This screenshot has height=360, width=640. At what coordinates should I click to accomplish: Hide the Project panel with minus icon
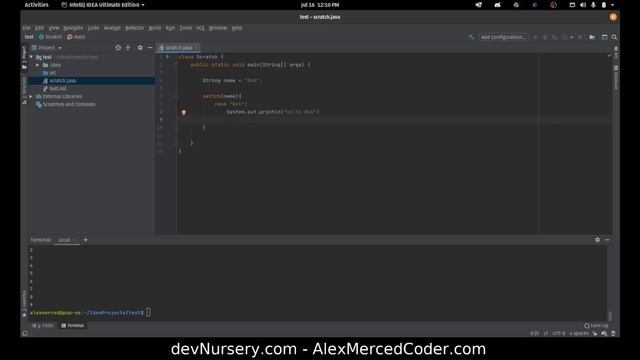[150, 48]
